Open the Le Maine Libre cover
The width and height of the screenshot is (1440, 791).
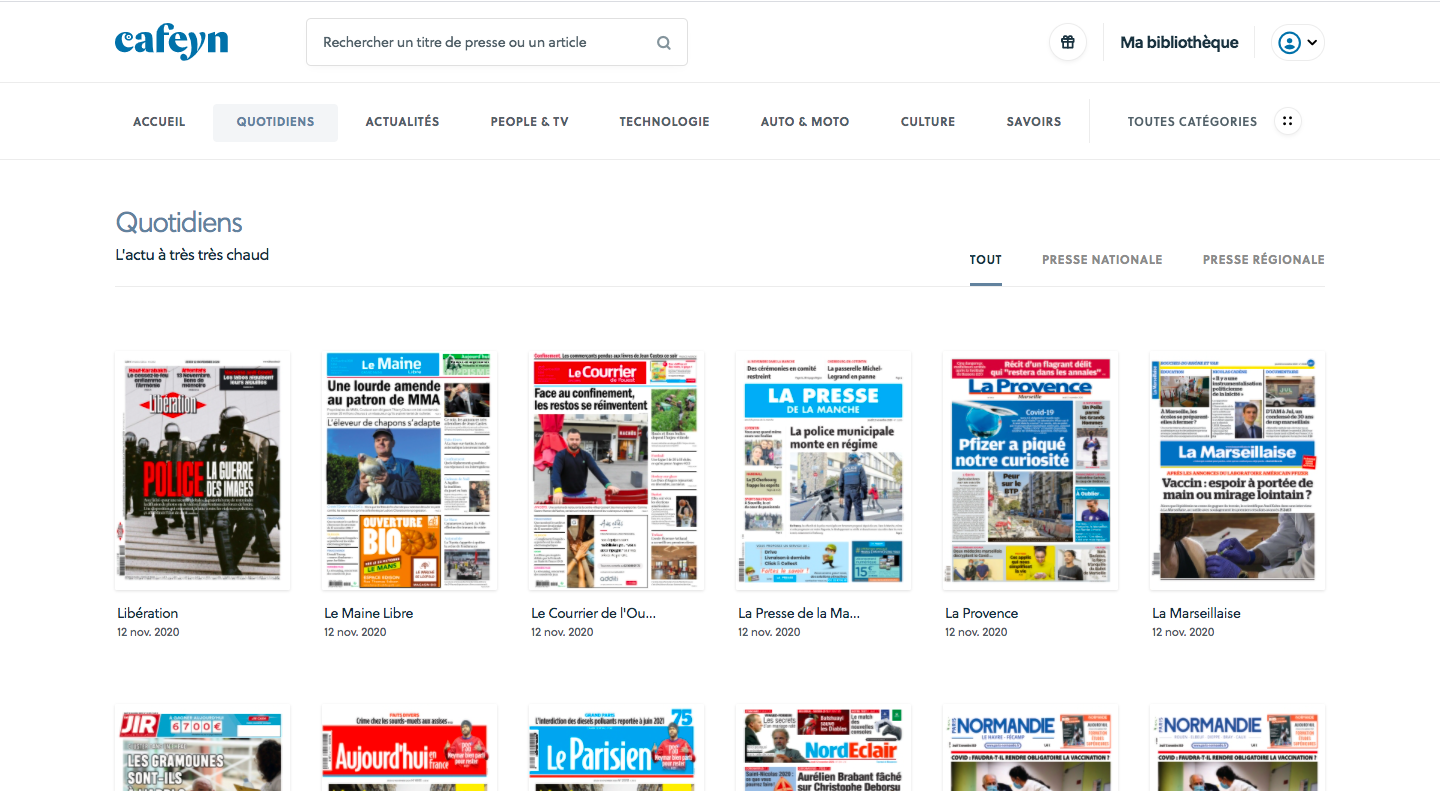pyautogui.click(x=410, y=470)
